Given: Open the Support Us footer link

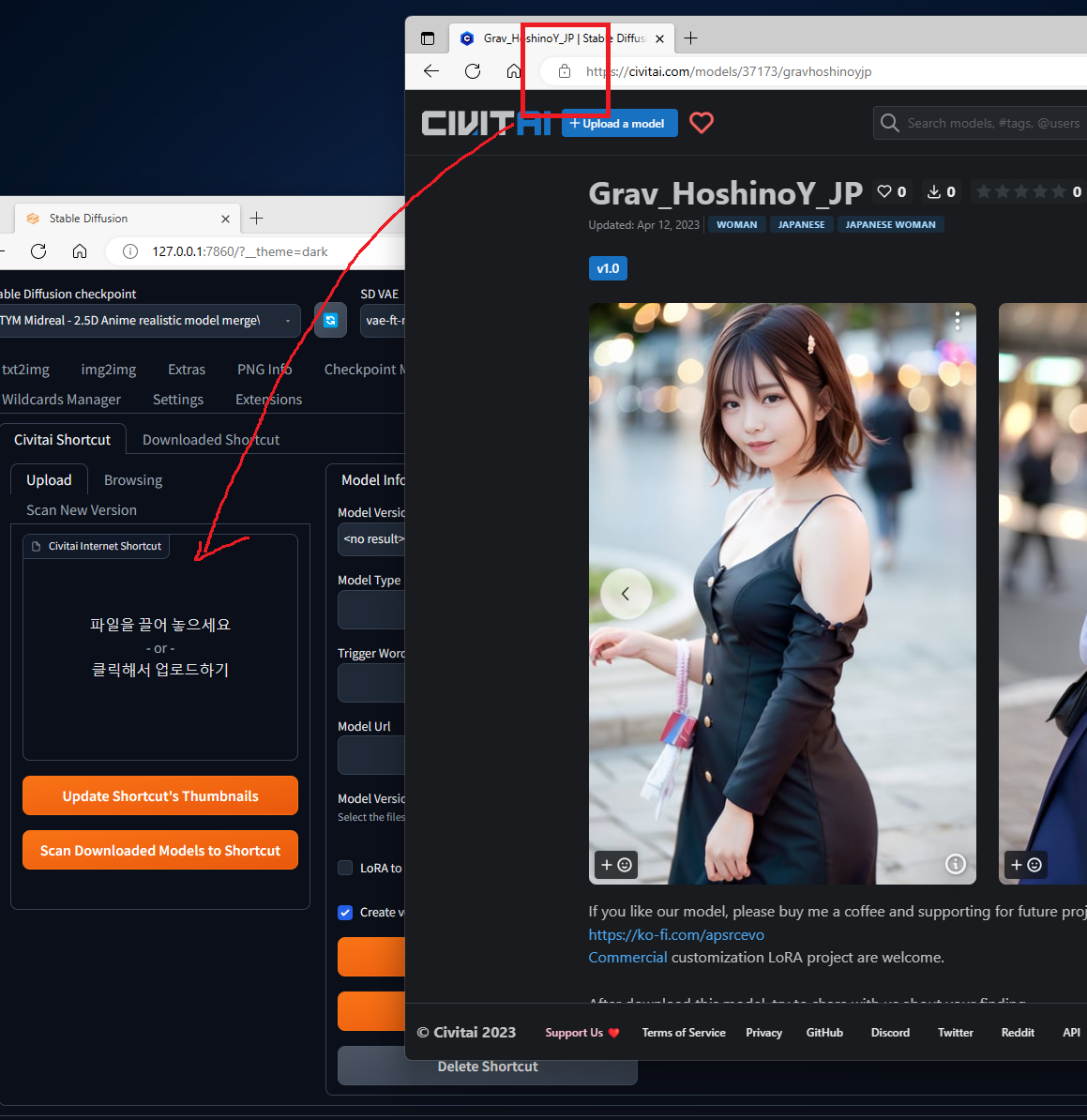Looking at the screenshot, I should pos(582,1032).
